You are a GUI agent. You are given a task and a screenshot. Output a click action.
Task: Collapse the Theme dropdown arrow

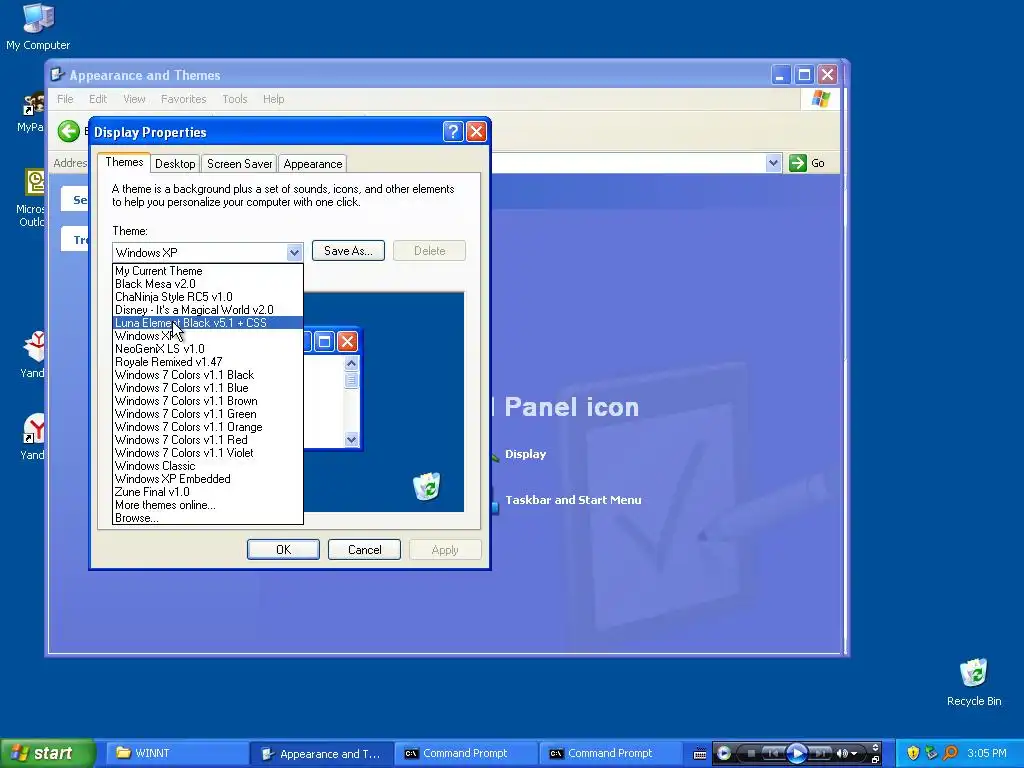(294, 252)
